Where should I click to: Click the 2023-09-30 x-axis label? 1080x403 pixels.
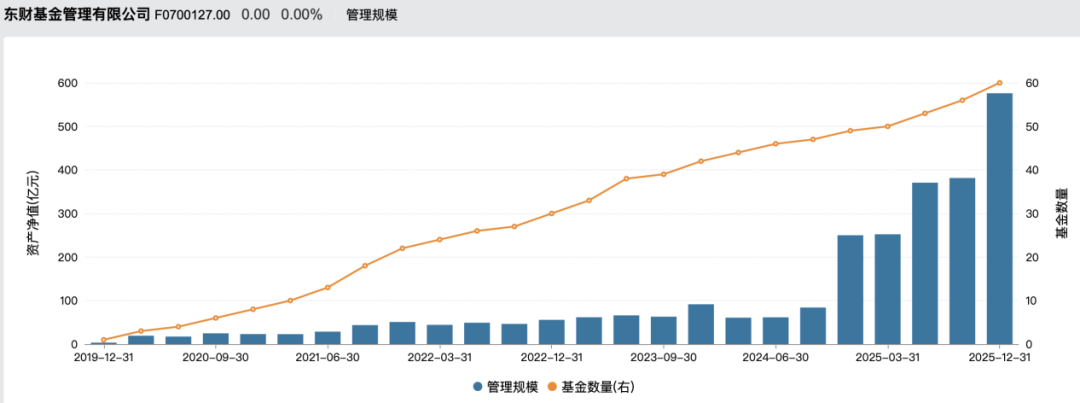[x=663, y=357]
